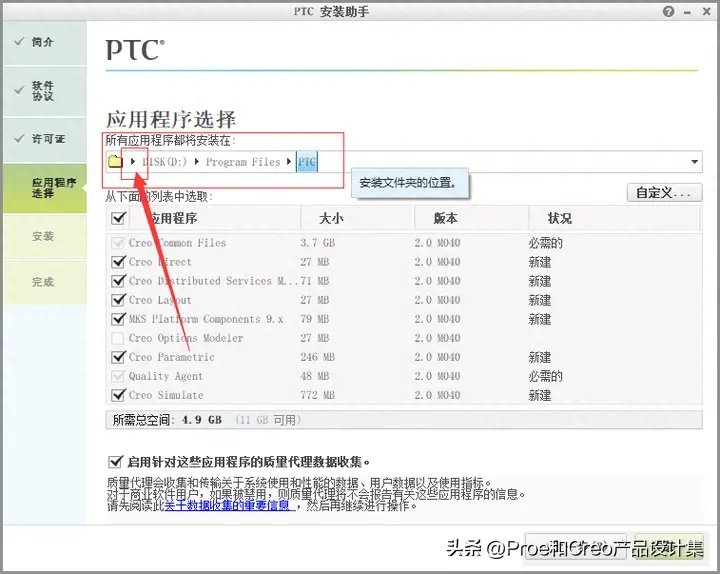This screenshot has height=574, width=720.
Task: Go to the 软件协议 sidebar step
Action: coord(45,91)
